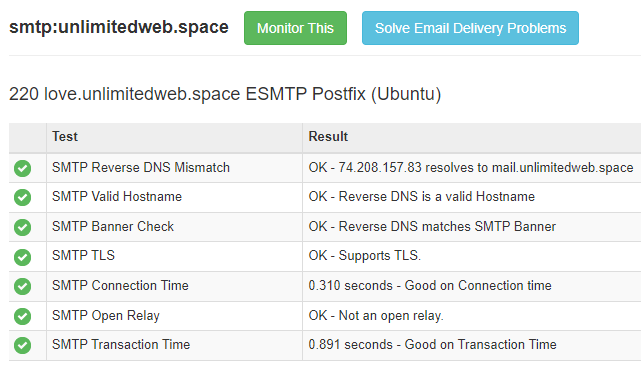Viewport: 641px width, 368px height.
Task: Click green check icon for SMTP Valid Hostname
Action: [x=22, y=197]
